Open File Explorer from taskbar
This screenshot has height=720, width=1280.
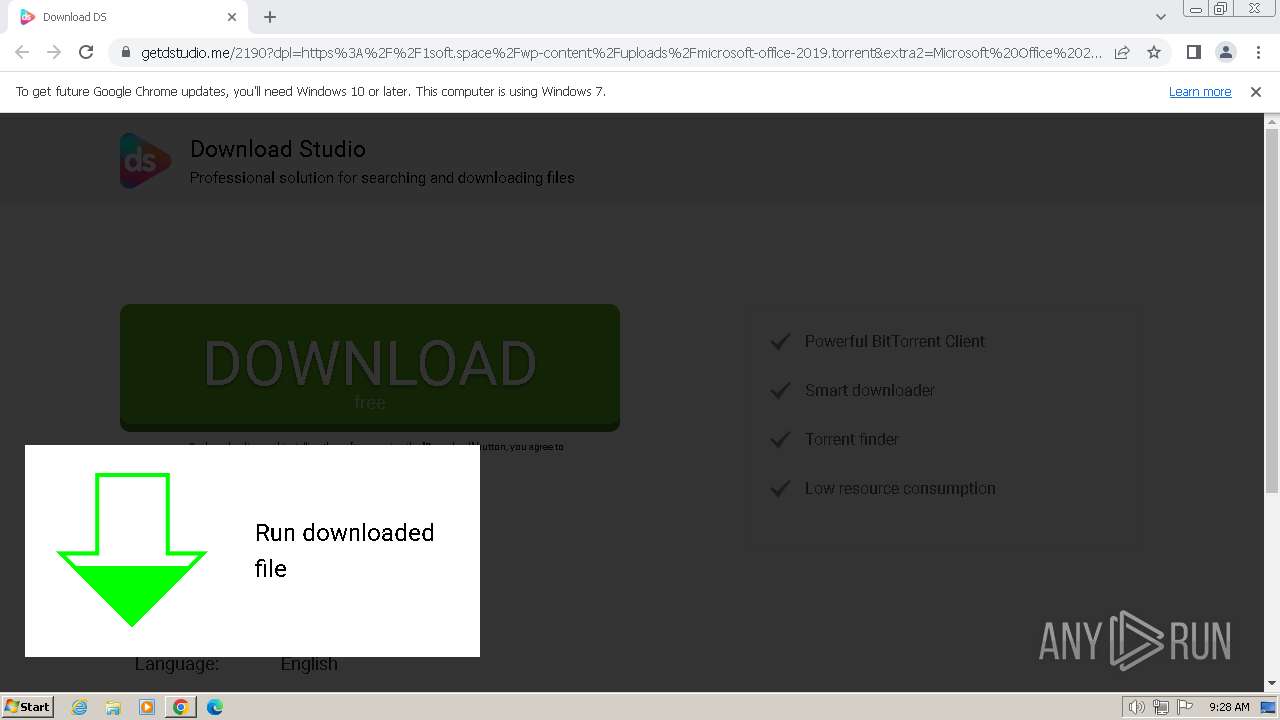pyautogui.click(x=113, y=707)
